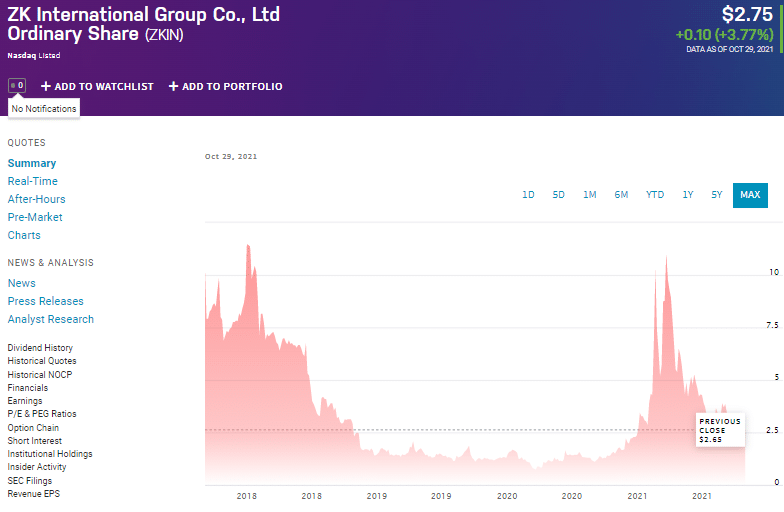Click the 2018 price peak on chart
The height and width of the screenshot is (512, 784).
pos(248,246)
